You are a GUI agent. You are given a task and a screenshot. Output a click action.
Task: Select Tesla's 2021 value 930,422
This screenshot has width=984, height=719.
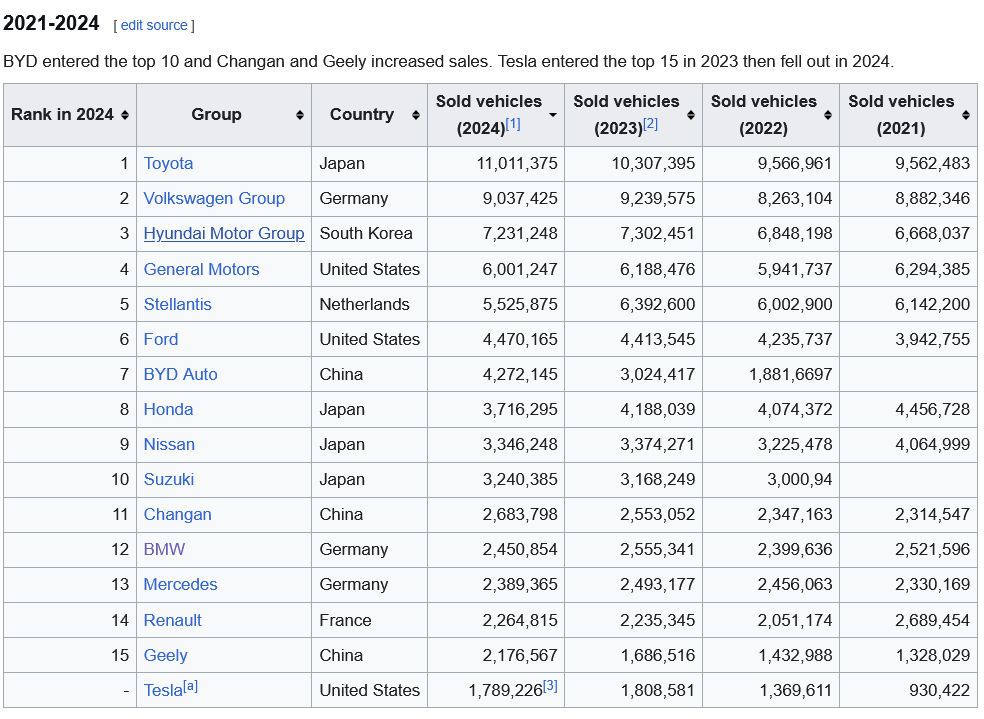point(939,691)
